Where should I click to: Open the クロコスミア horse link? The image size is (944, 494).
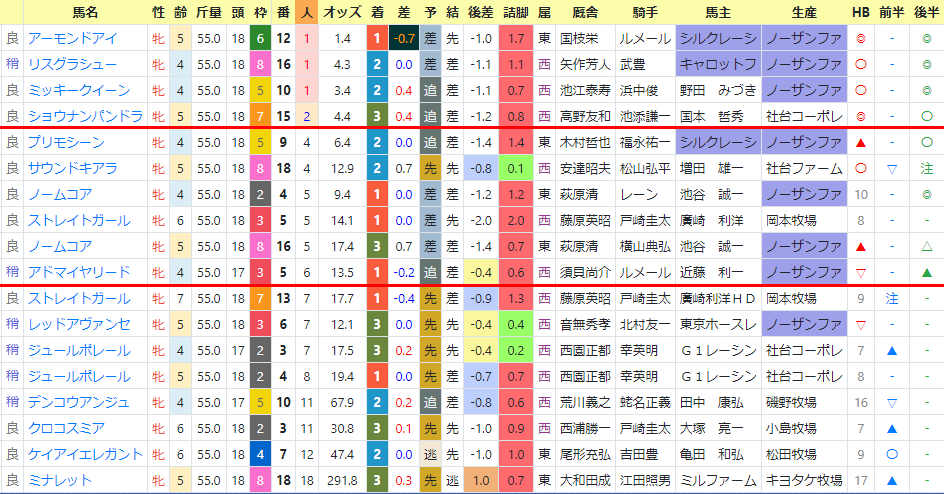(x=66, y=428)
